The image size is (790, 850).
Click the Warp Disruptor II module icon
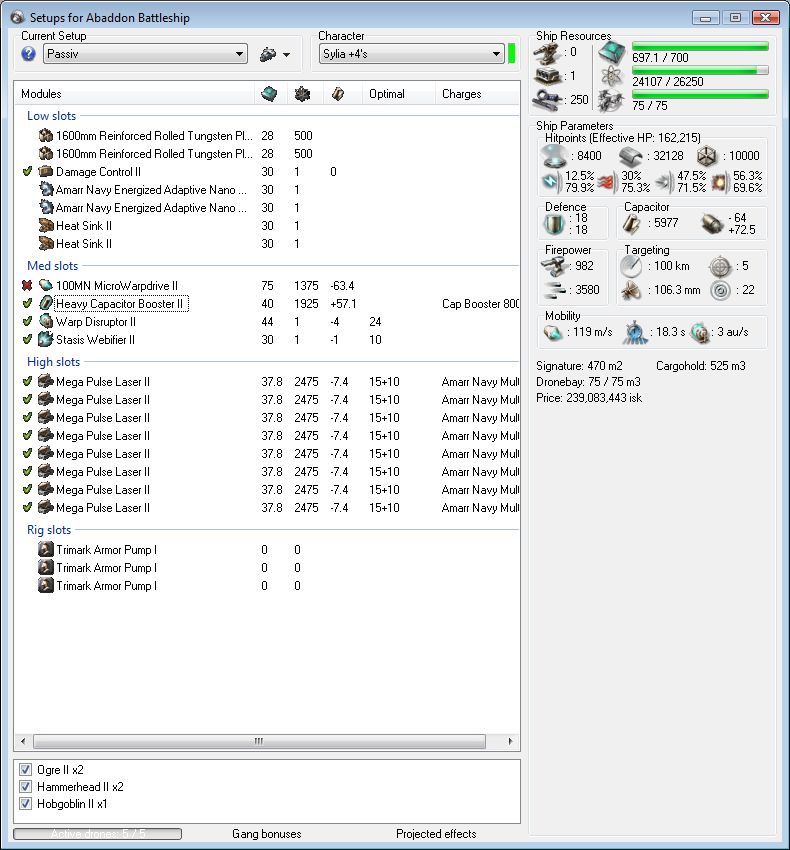point(46,321)
